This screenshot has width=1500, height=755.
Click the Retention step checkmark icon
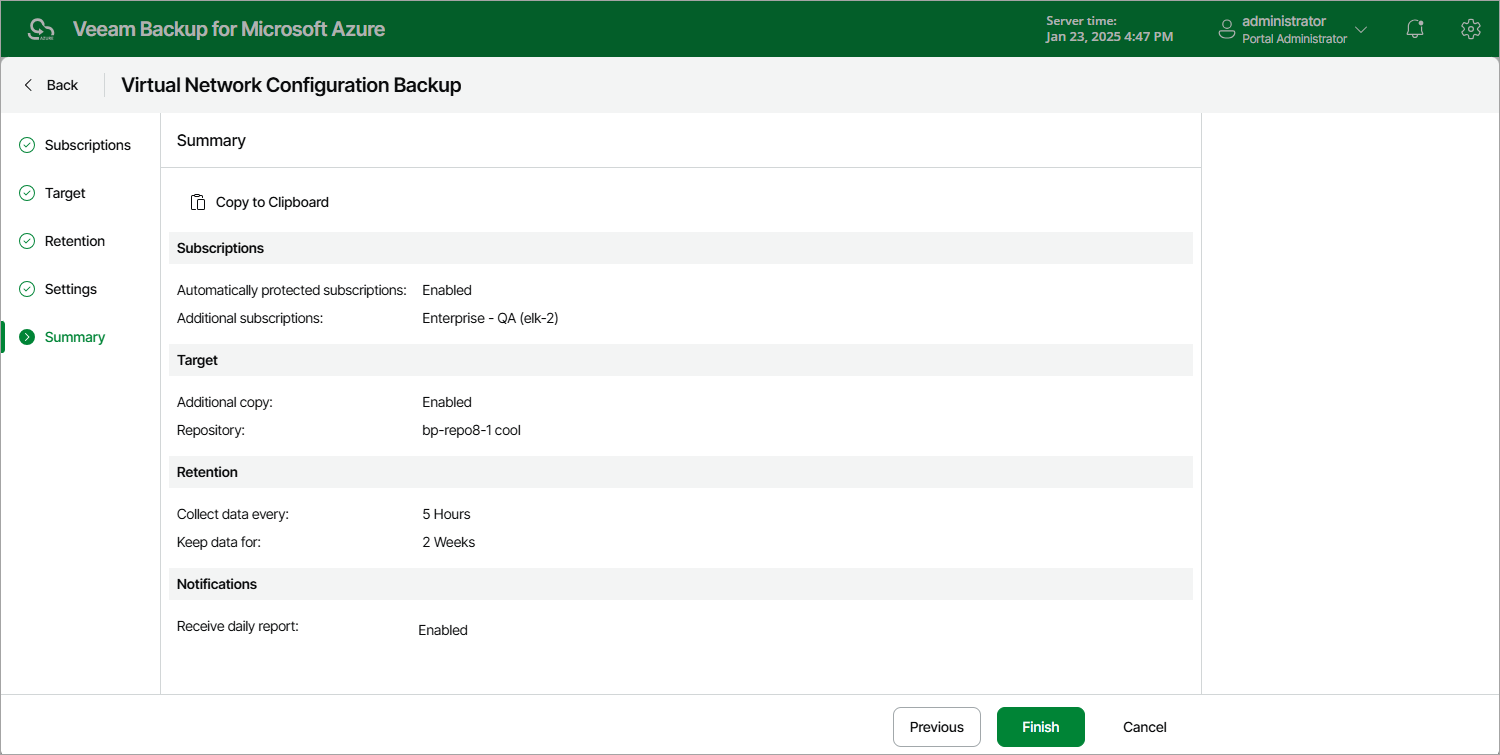(x=27, y=241)
